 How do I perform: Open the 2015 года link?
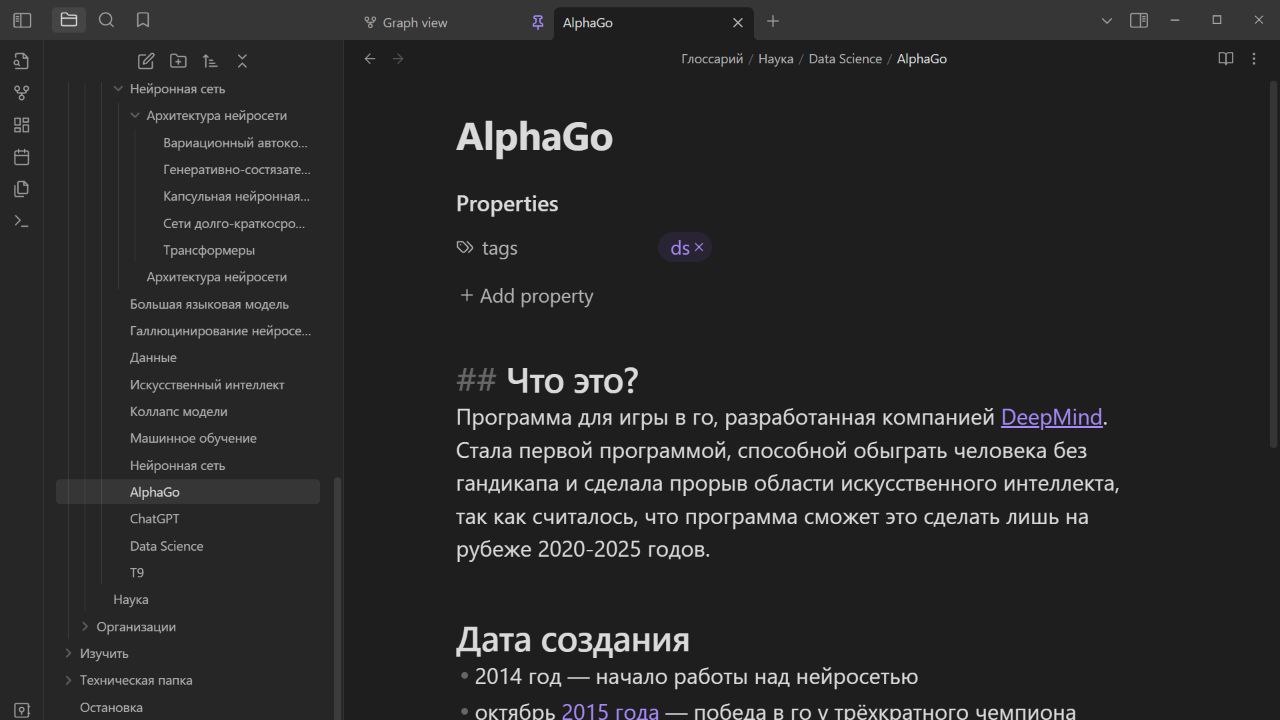[610, 712]
